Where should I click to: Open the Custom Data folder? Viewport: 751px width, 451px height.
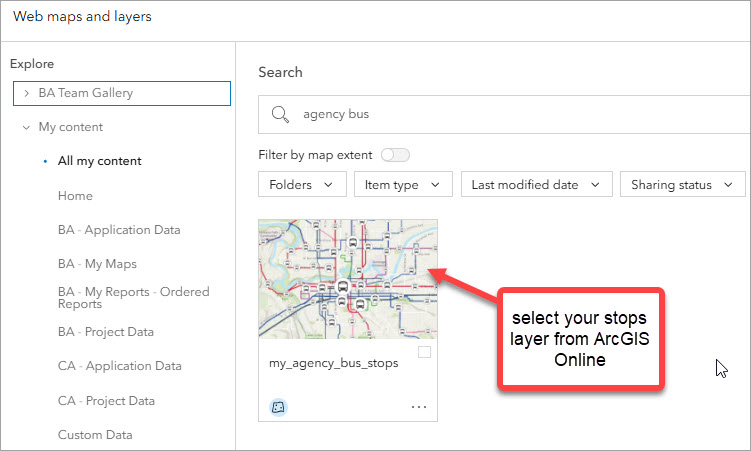(x=95, y=435)
